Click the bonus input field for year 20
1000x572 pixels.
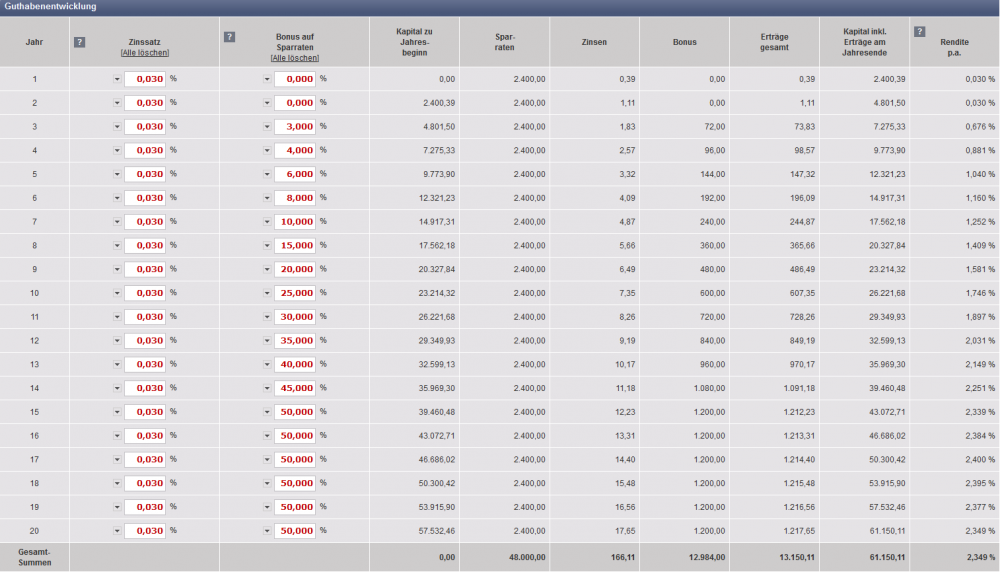pyautogui.click(x=295, y=531)
